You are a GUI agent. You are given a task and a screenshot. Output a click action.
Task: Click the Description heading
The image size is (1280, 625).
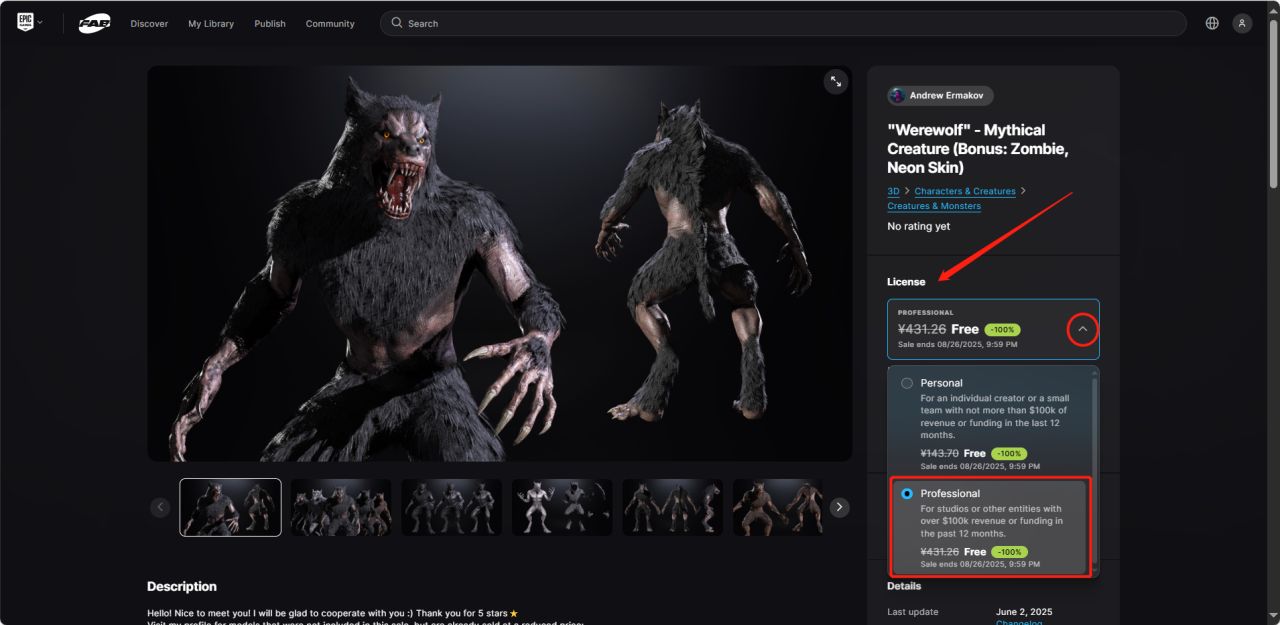182,587
